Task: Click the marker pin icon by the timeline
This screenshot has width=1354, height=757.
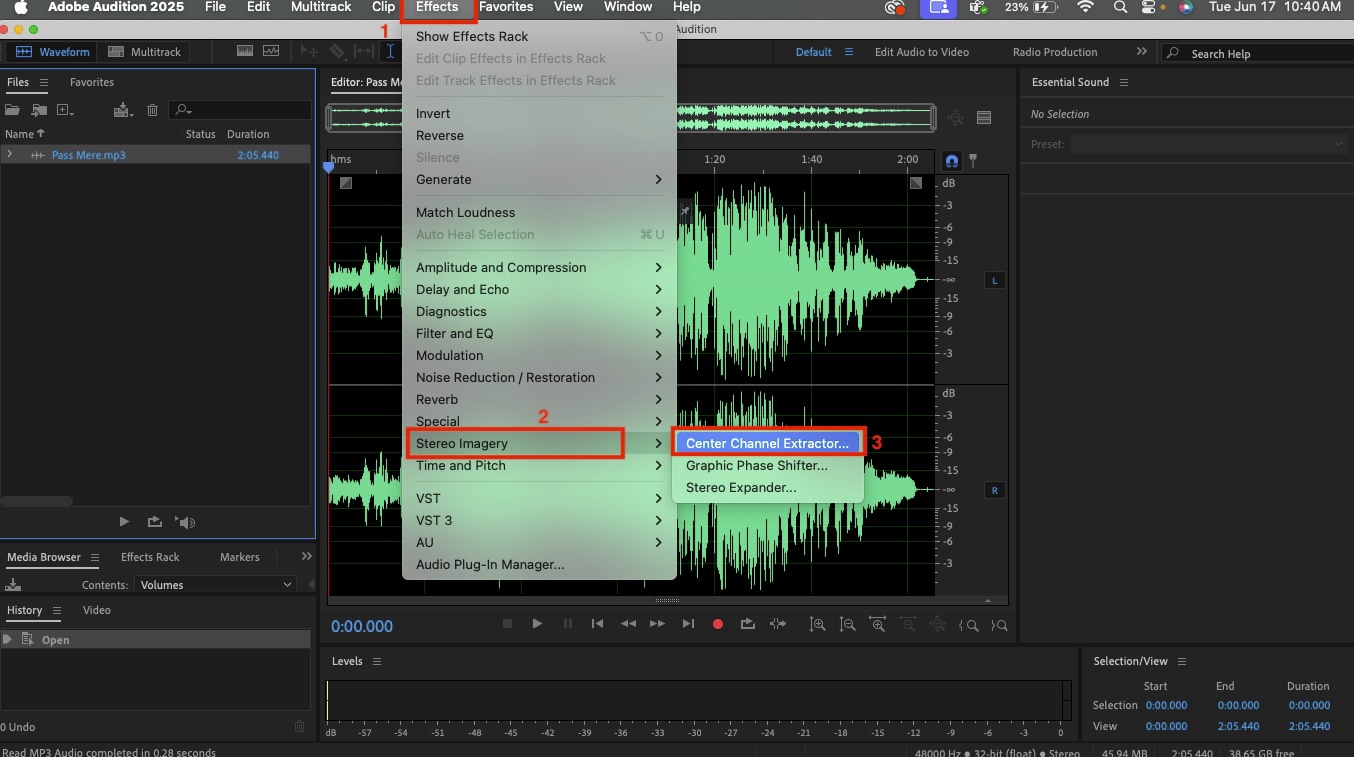Action: click(x=972, y=160)
